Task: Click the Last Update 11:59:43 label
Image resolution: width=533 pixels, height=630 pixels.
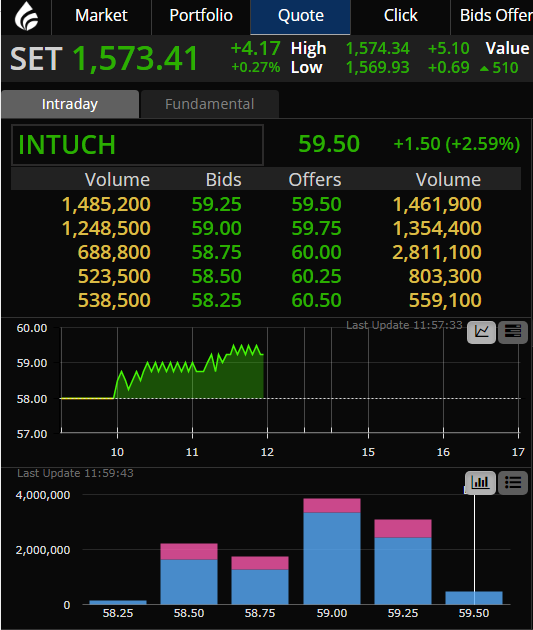Action: coord(75,473)
